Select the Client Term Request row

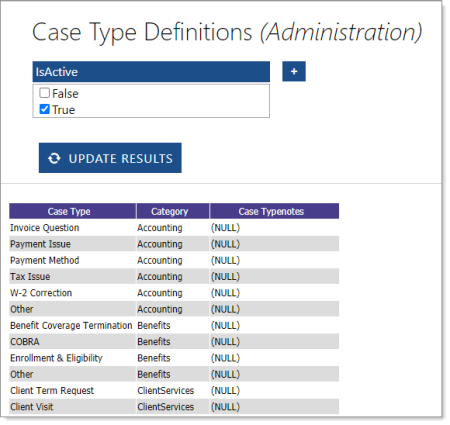coord(174,390)
